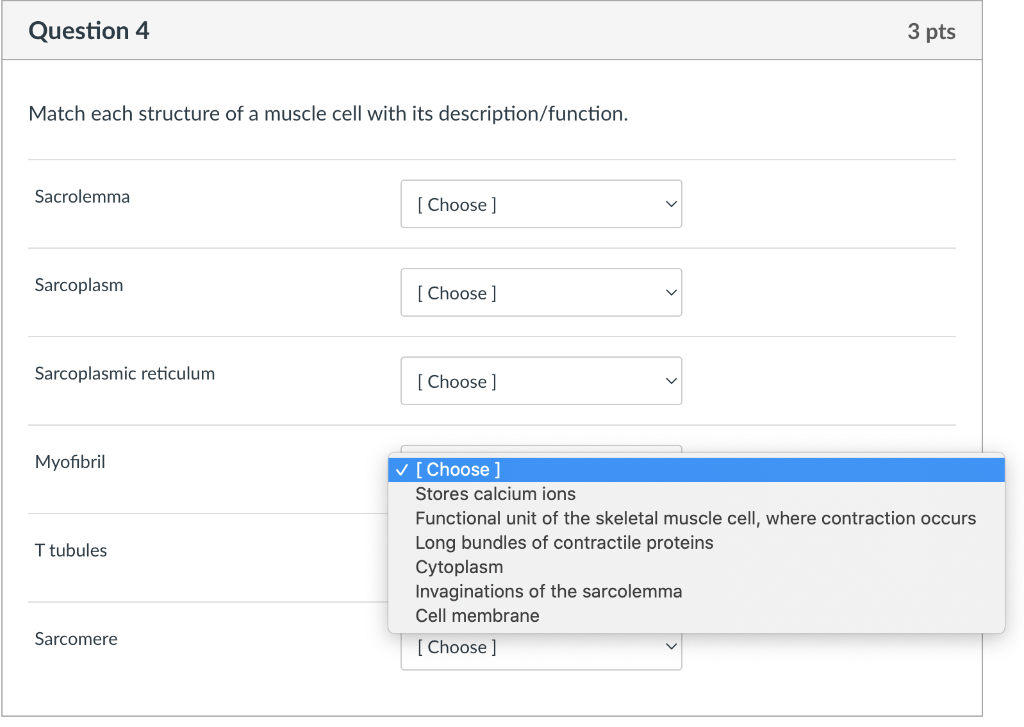Click the checkmark beside '[ Choose ]'
The image size is (1024, 727).
click(x=401, y=470)
